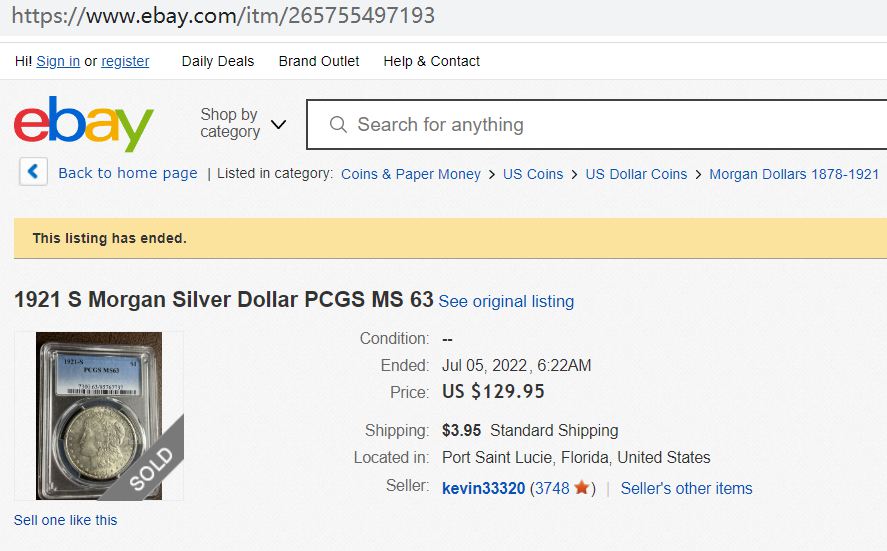Click the sold coin thumbnail image
The image size is (887, 551).
tap(99, 415)
